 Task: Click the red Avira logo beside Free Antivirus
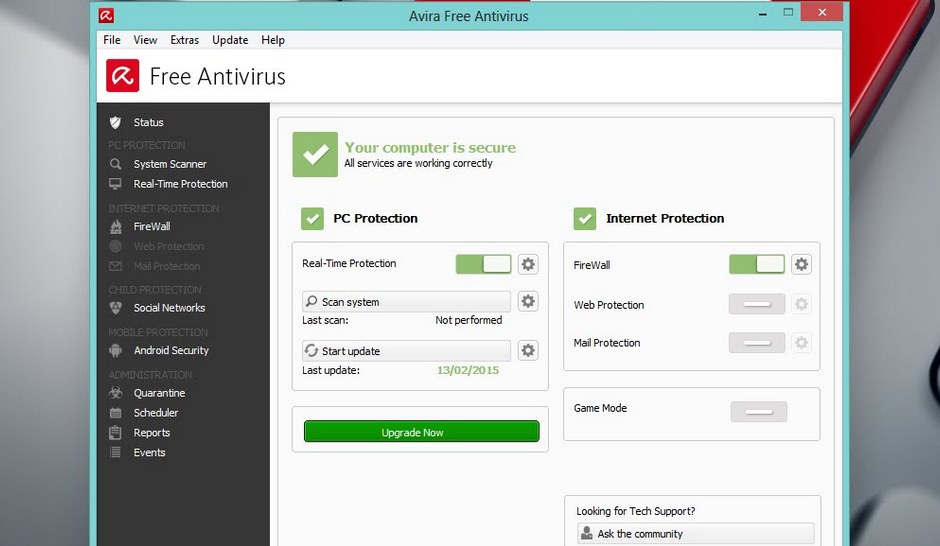[122, 76]
